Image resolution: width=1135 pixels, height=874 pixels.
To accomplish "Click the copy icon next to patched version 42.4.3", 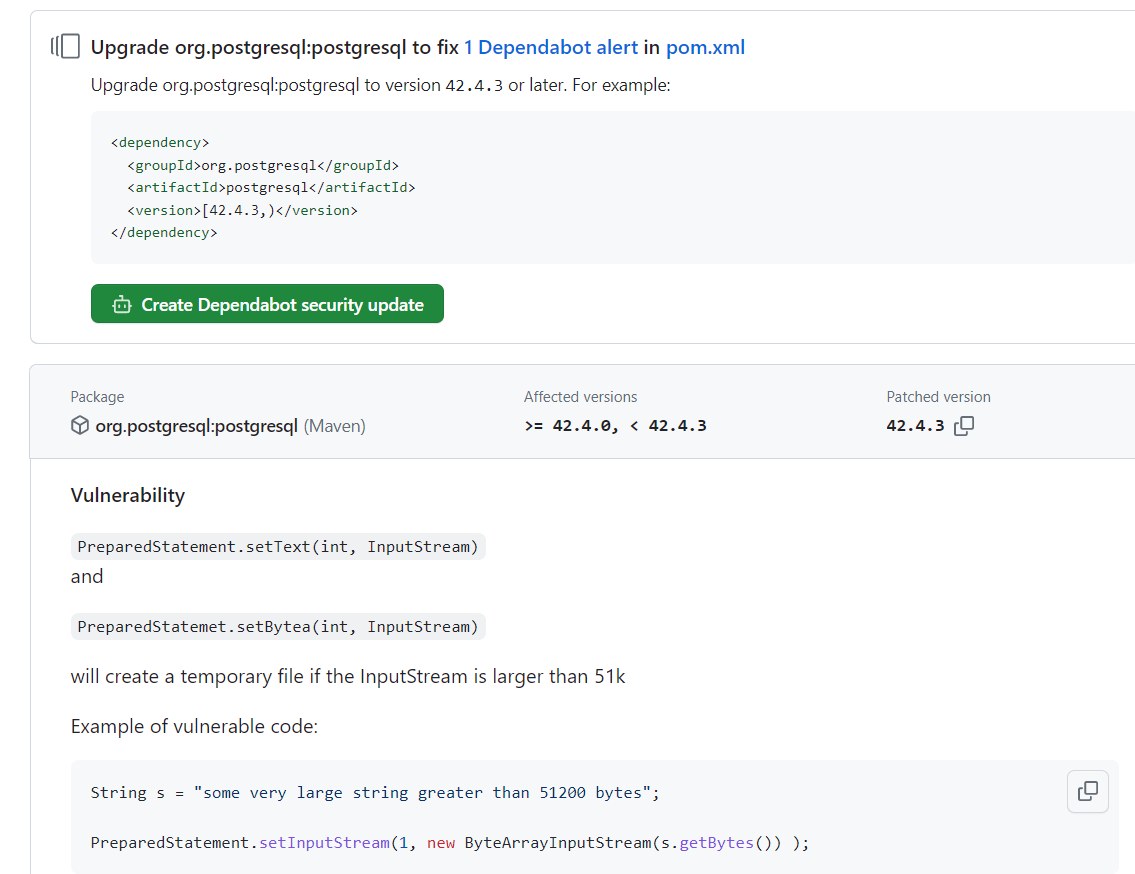I will (963, 425).
